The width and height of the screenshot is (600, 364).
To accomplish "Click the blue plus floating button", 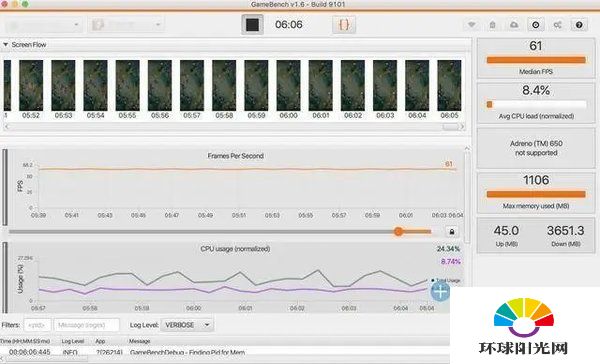I will coord(440,292).
